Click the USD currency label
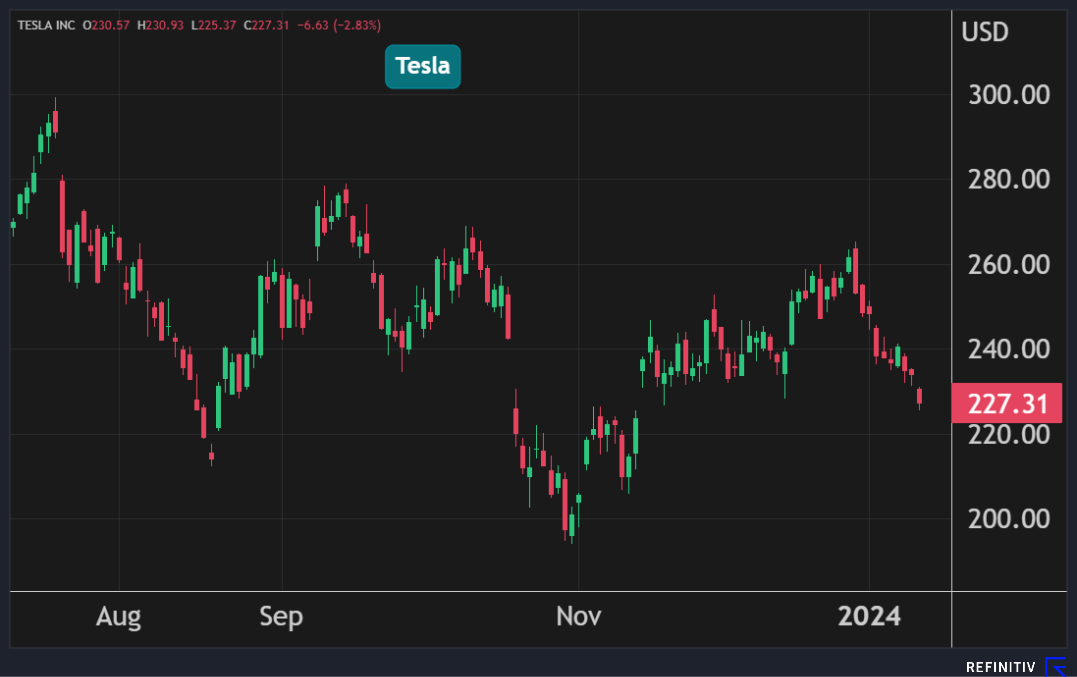 point(984,31)
